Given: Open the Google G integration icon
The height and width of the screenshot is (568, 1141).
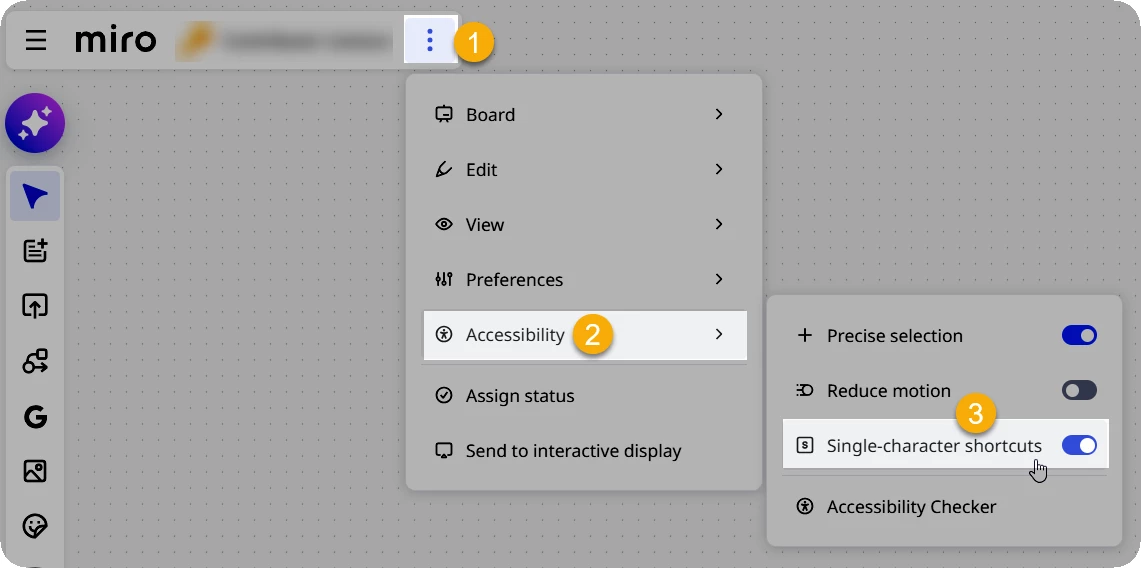Looking at the screenshot, I should tap(35, 416).
